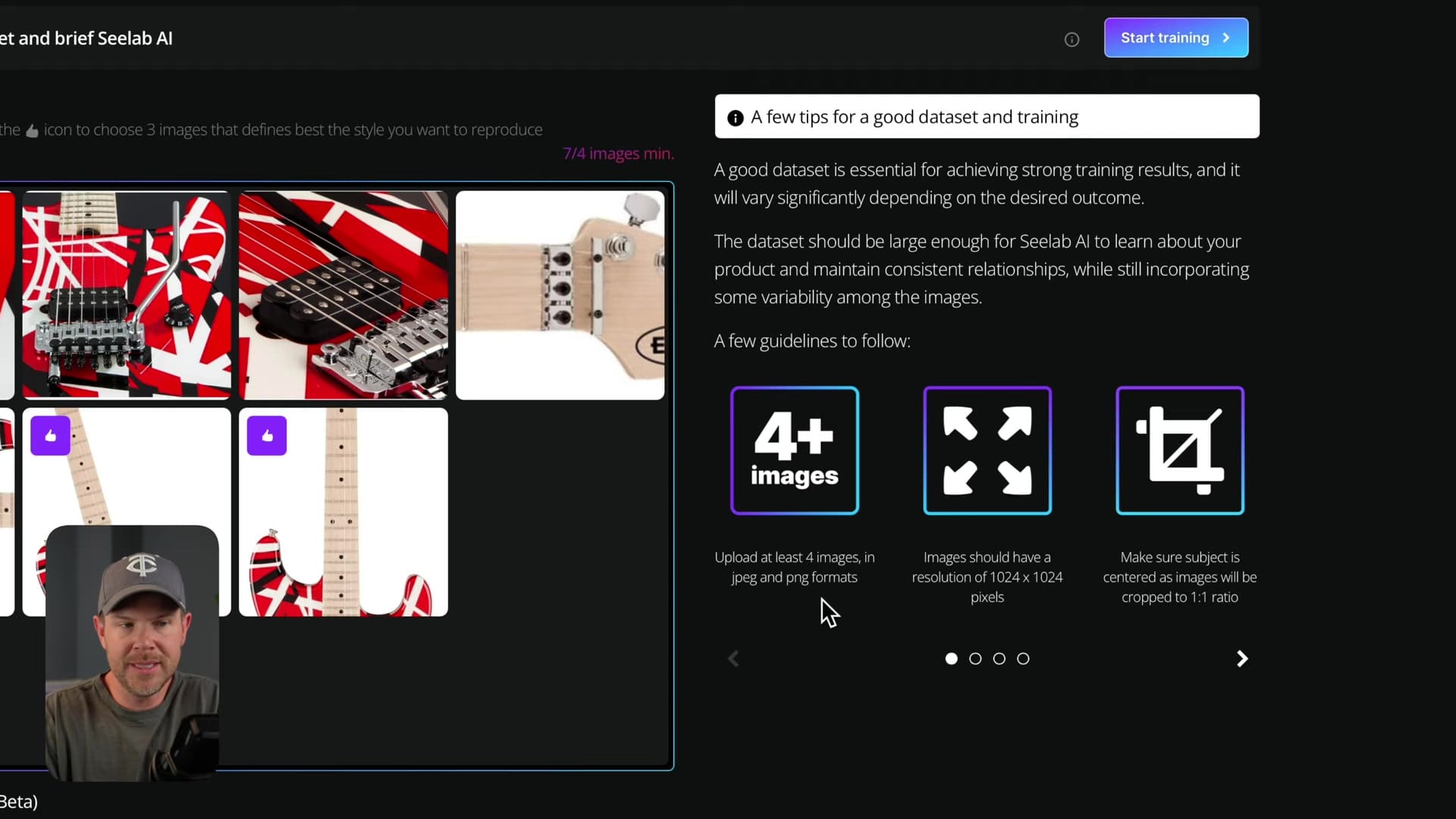The height and width of the screenshot is (819, 1456).
Task: Toggle thumbs-up on the guitar neck and red body image
Action: 267,435
